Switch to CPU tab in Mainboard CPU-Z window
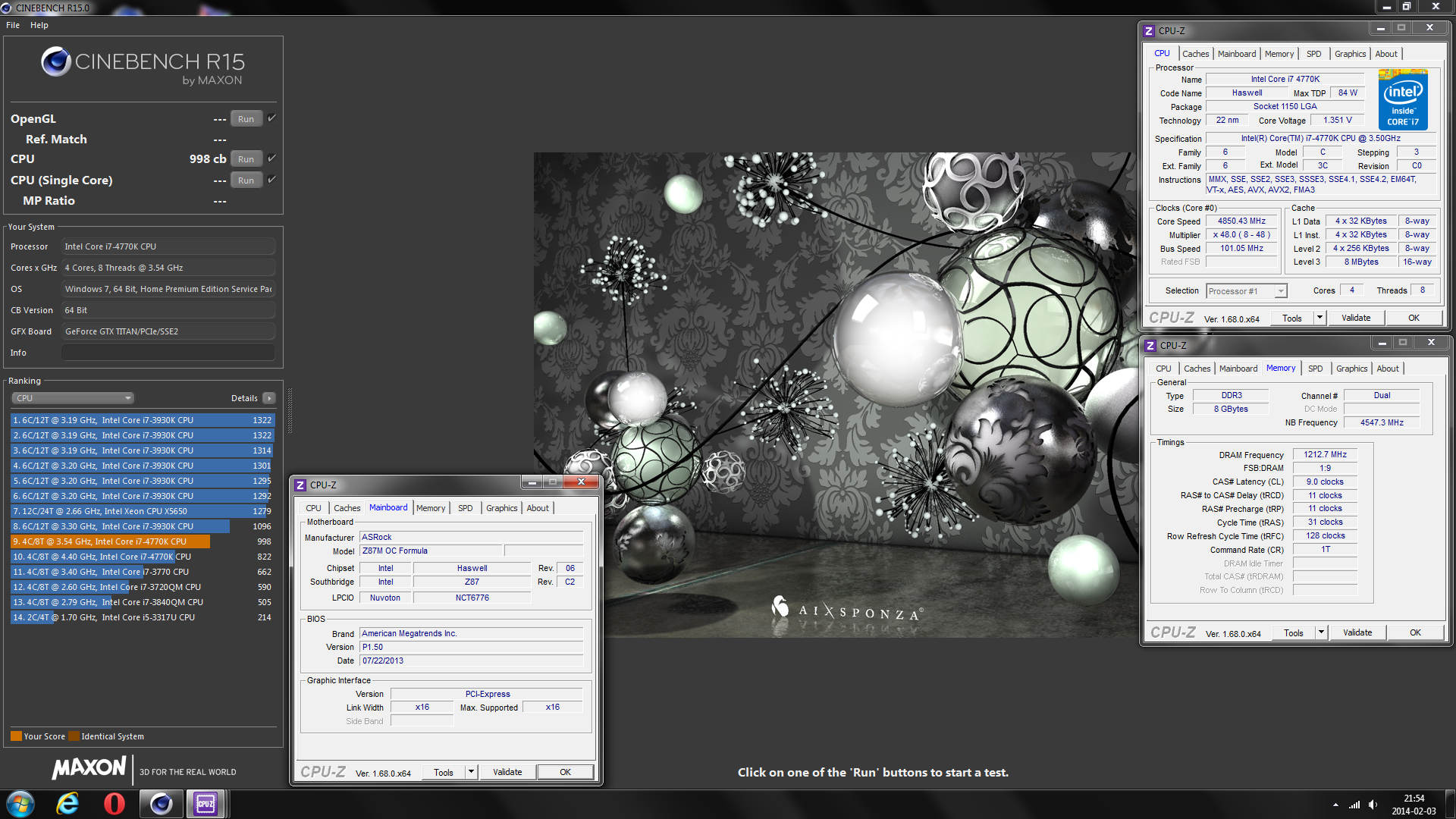The width and height of the screenshot is (1456, 819). pos(313,508)
